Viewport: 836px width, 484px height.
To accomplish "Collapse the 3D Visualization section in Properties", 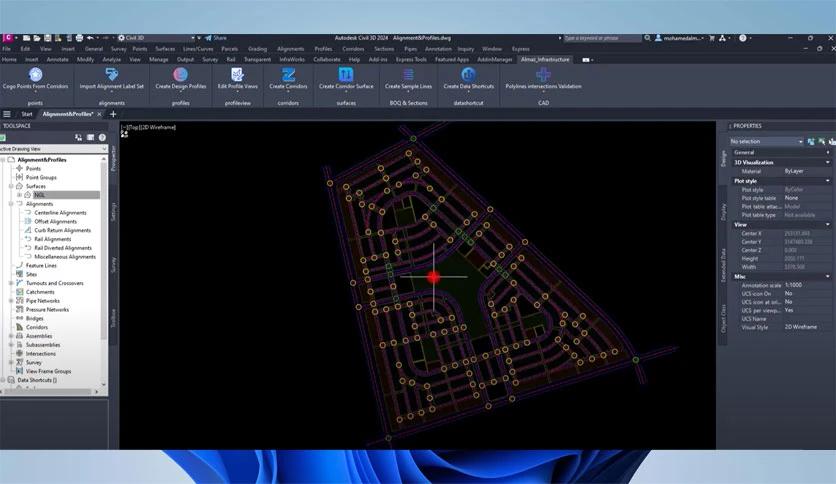I will (x=827, y=162).
